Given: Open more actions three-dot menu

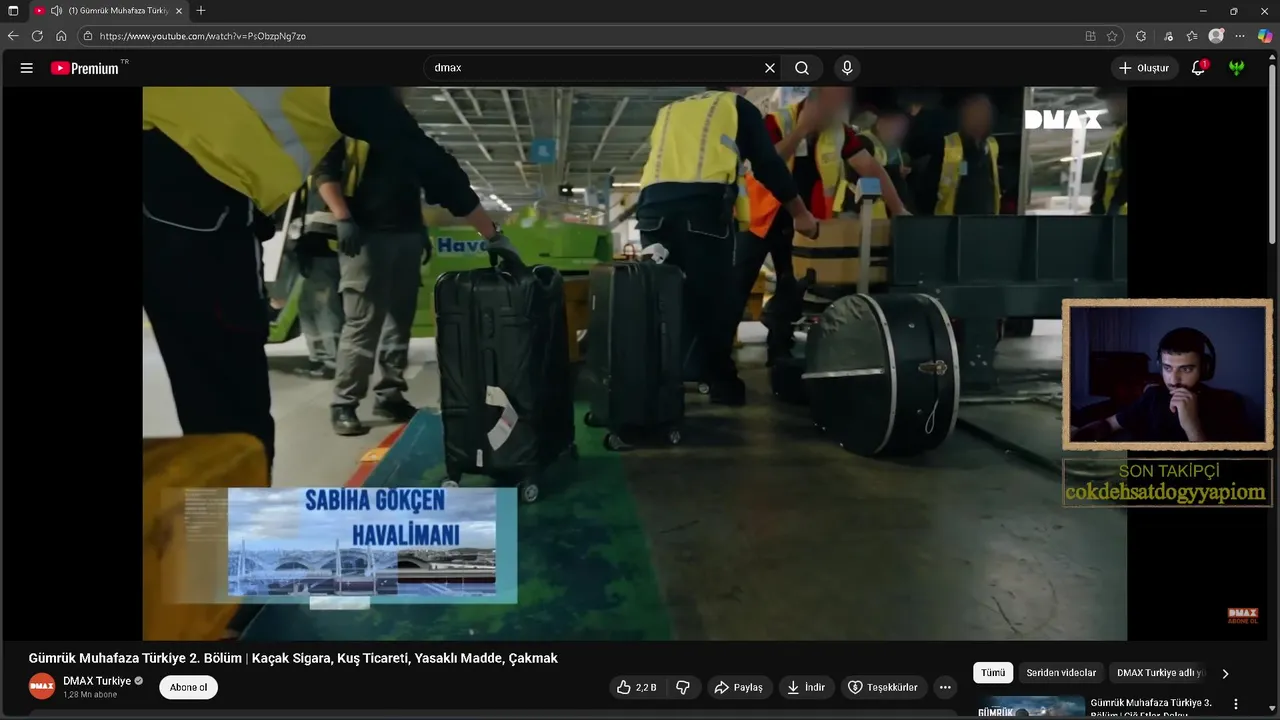Looking at the screenshot, I should click(945, 687).
